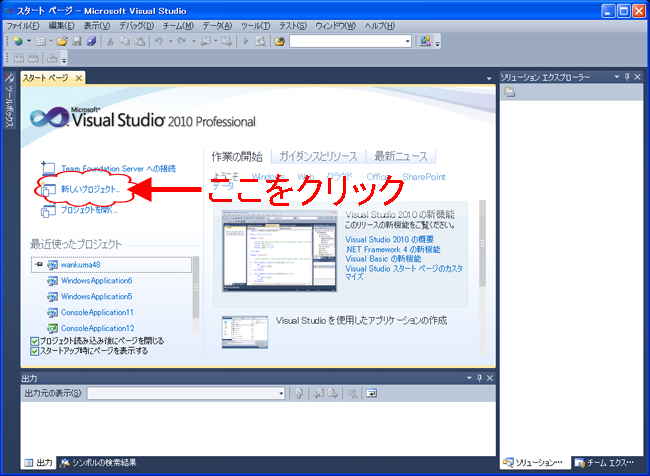Open the 編集(E) menu

click(x=61, y=26)
